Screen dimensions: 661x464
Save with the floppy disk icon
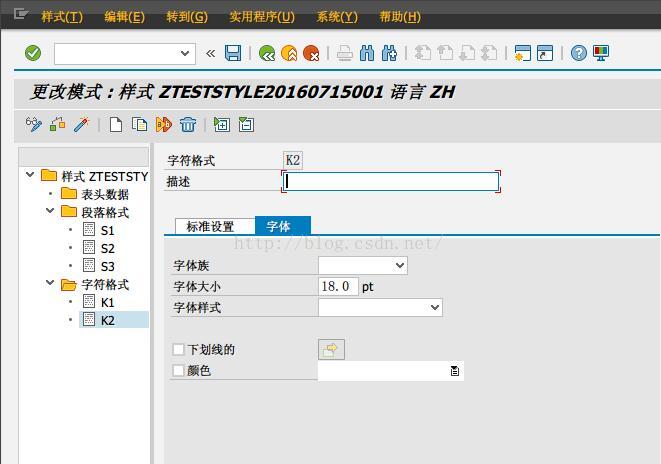tap(233, 53)
